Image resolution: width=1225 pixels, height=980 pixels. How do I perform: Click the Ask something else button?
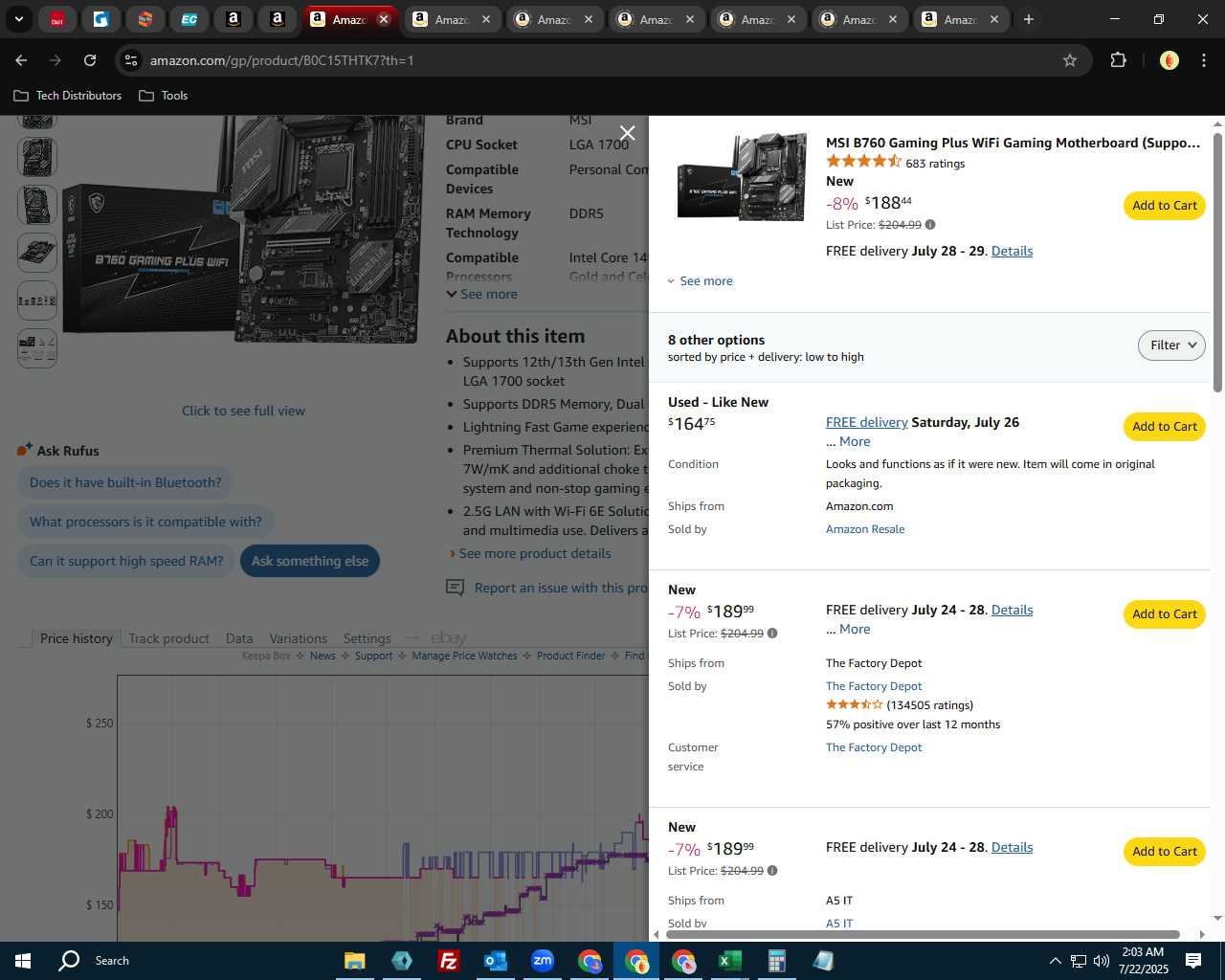pyautogui.click(x=310, y=561)
